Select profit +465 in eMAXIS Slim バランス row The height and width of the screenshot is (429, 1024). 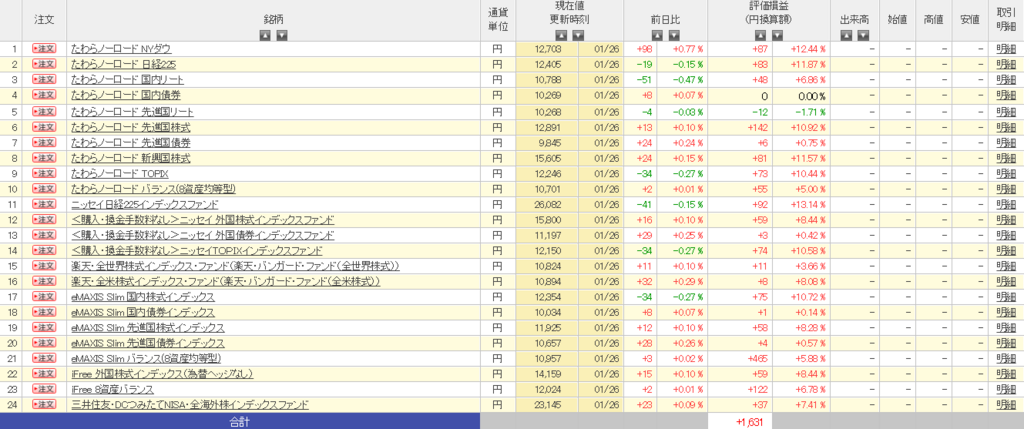tap(756, 359)
